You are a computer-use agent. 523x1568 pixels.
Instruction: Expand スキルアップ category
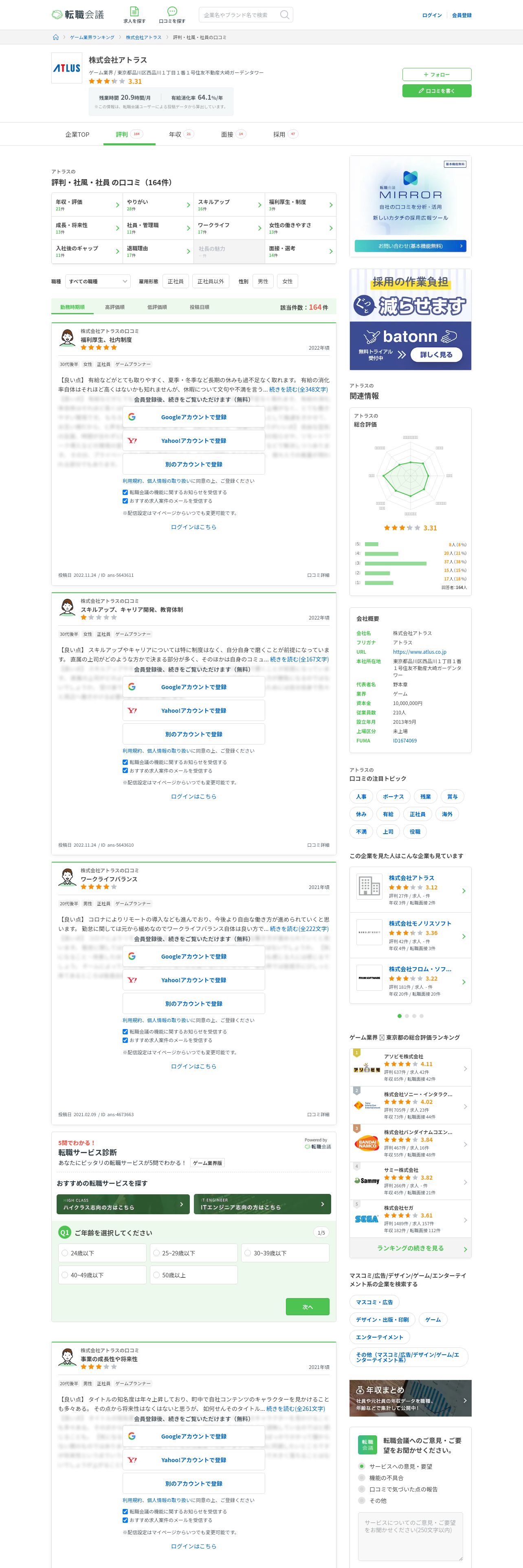[x=229, y=205]
